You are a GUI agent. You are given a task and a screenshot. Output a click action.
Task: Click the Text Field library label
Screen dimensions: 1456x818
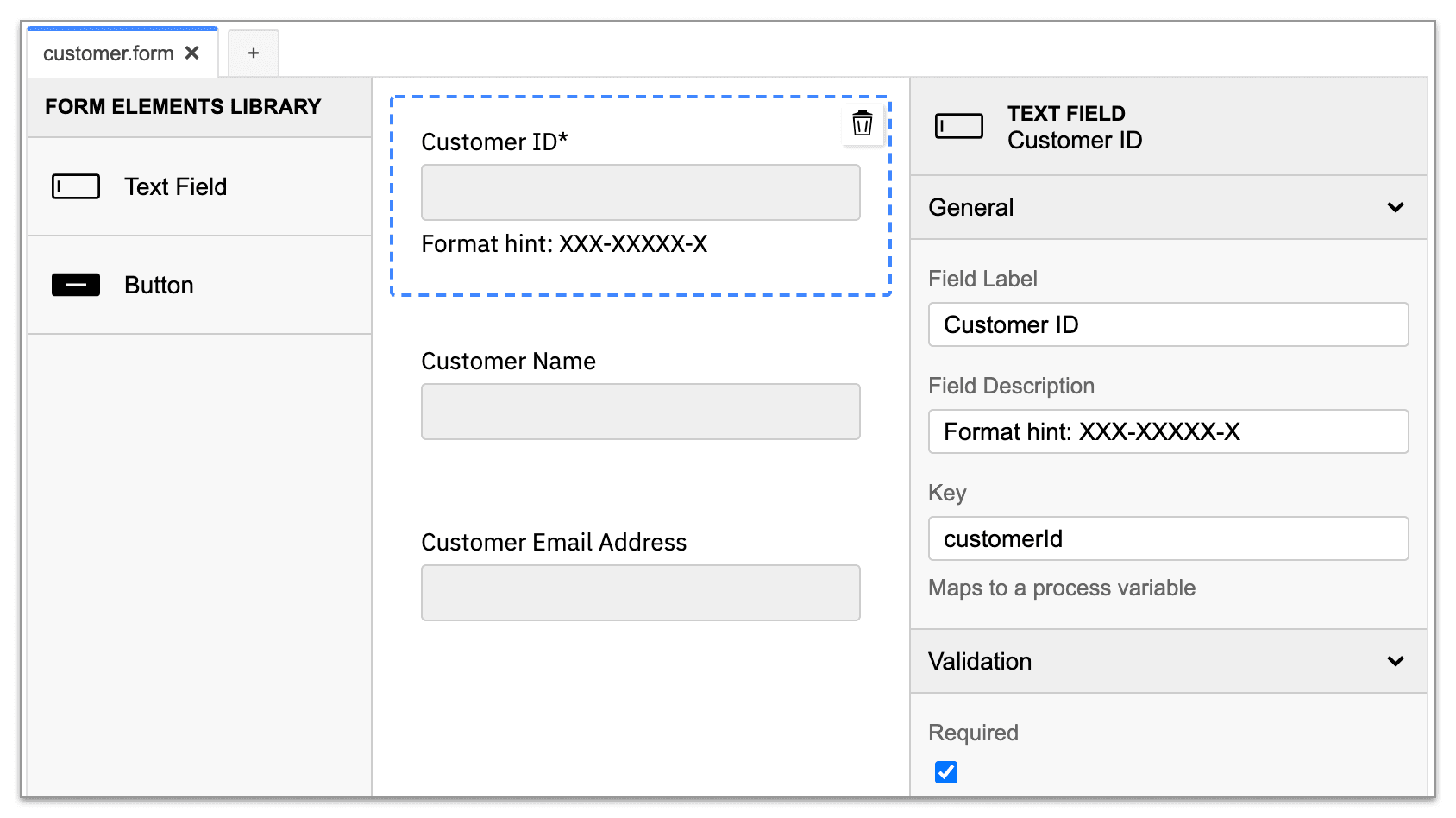[176, 186]
